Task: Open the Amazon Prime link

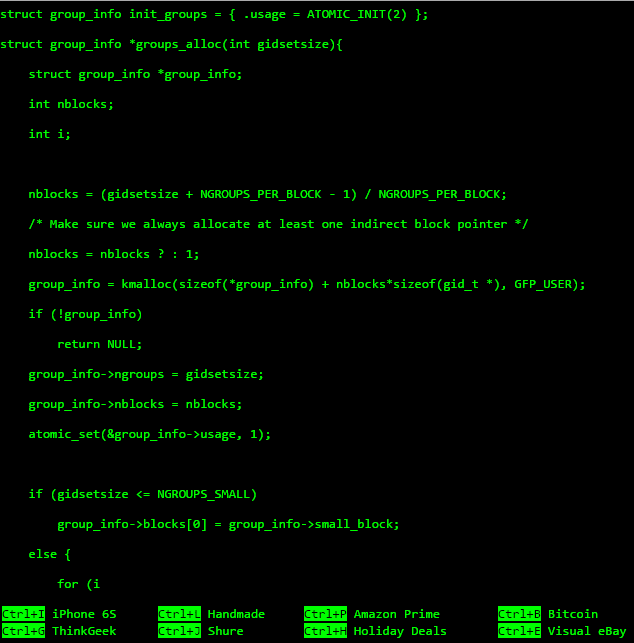Action: [x=396, y=614]
